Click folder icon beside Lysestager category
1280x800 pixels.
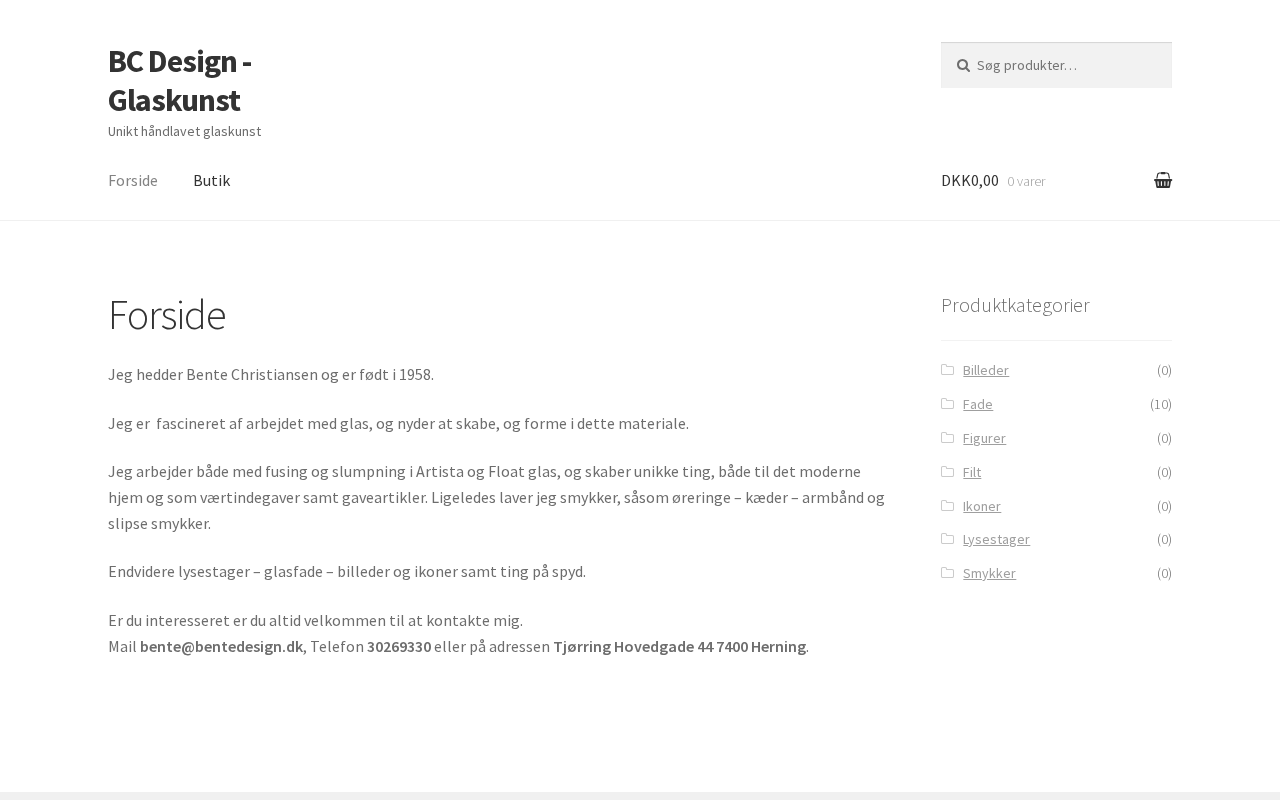(x=947, y=539)
